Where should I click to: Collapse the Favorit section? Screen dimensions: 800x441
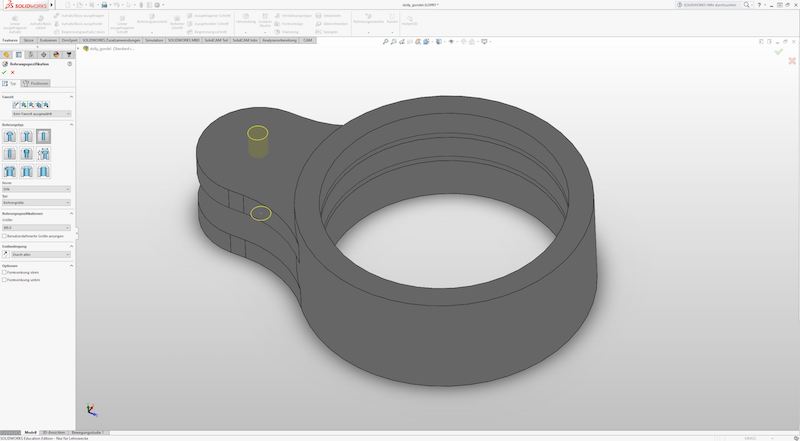click(71, 96)
